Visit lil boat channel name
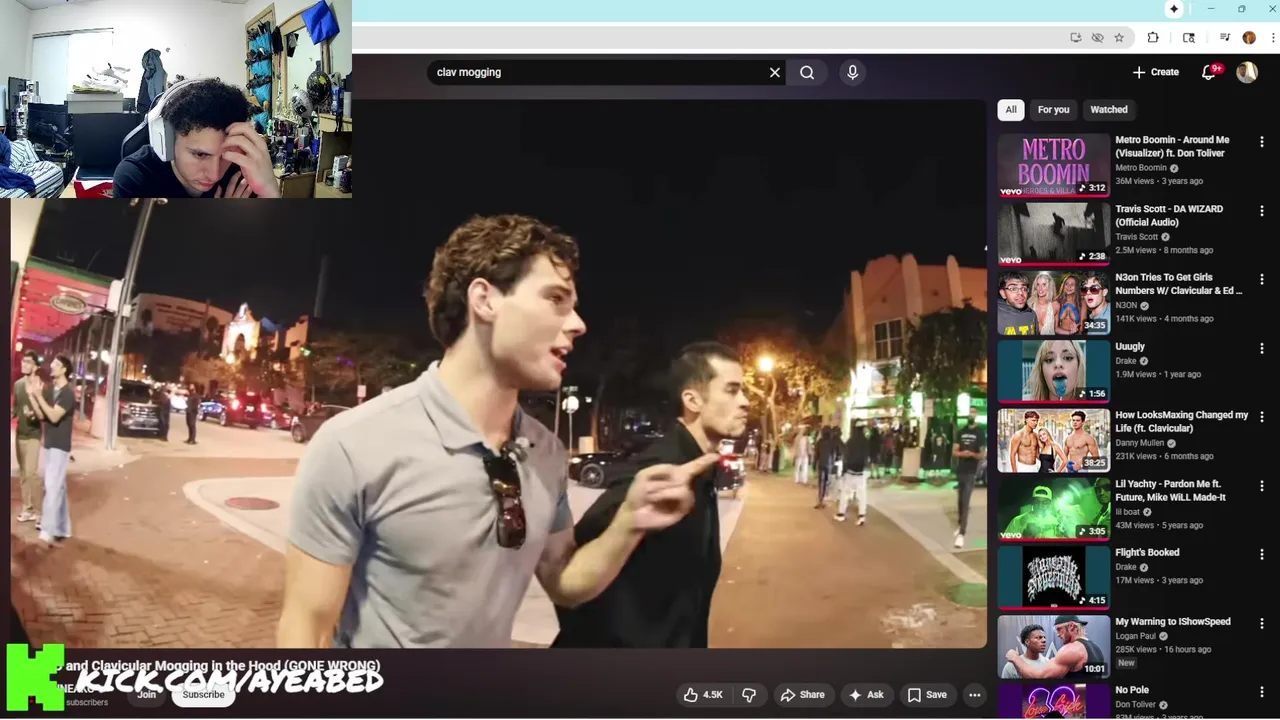 point(1128,512)
